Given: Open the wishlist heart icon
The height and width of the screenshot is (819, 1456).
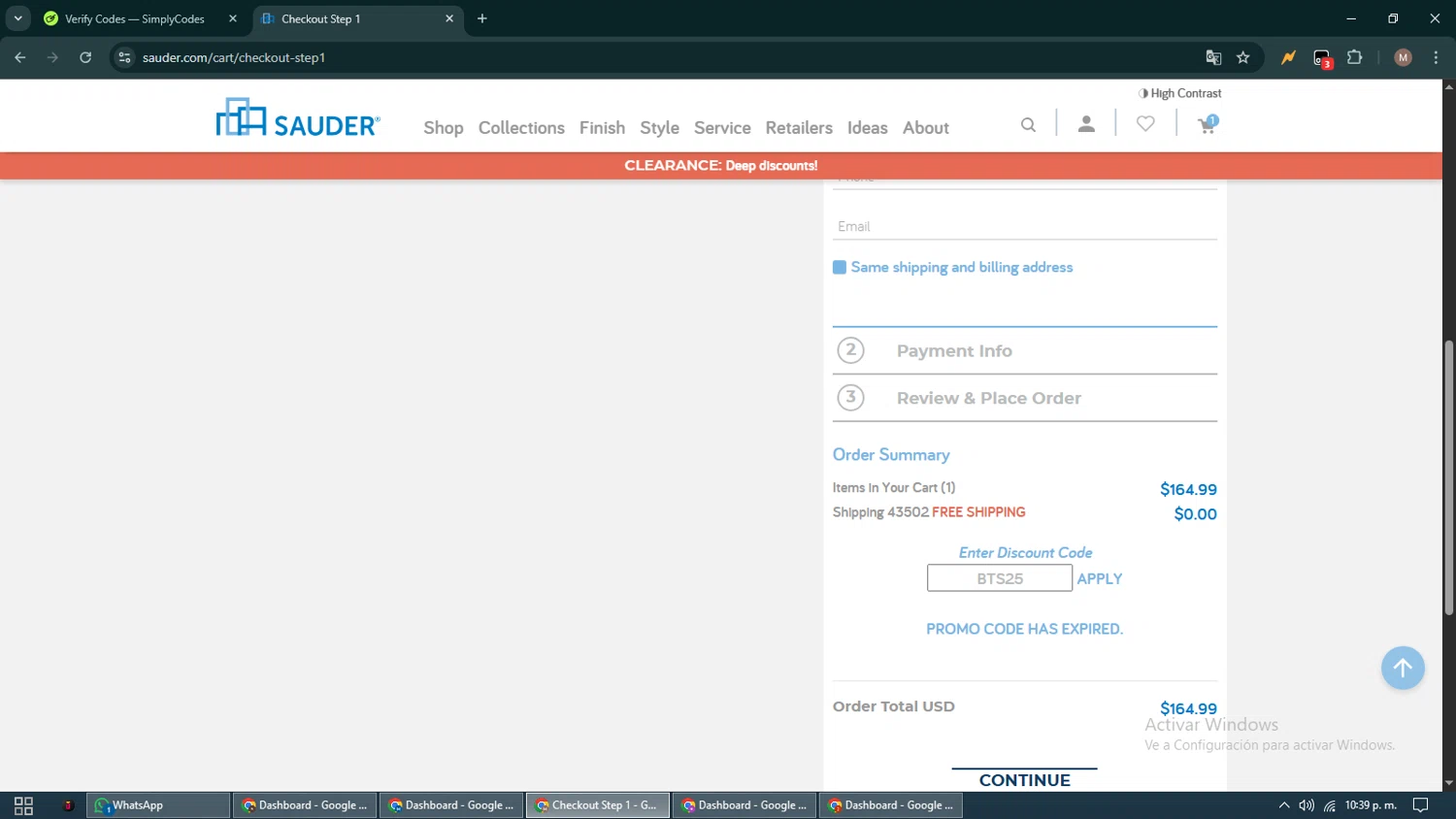Looking at the screenshot, I should click(1145, 124).
